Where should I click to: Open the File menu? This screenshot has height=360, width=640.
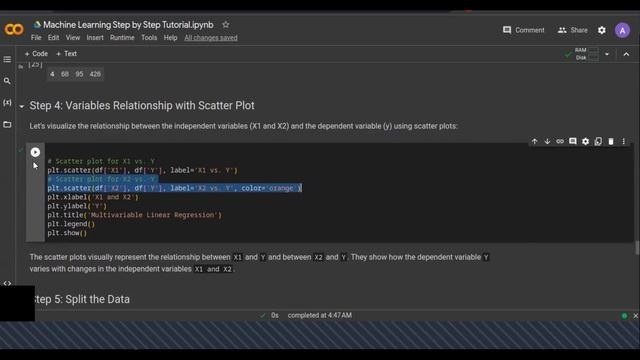coord(36,38)
